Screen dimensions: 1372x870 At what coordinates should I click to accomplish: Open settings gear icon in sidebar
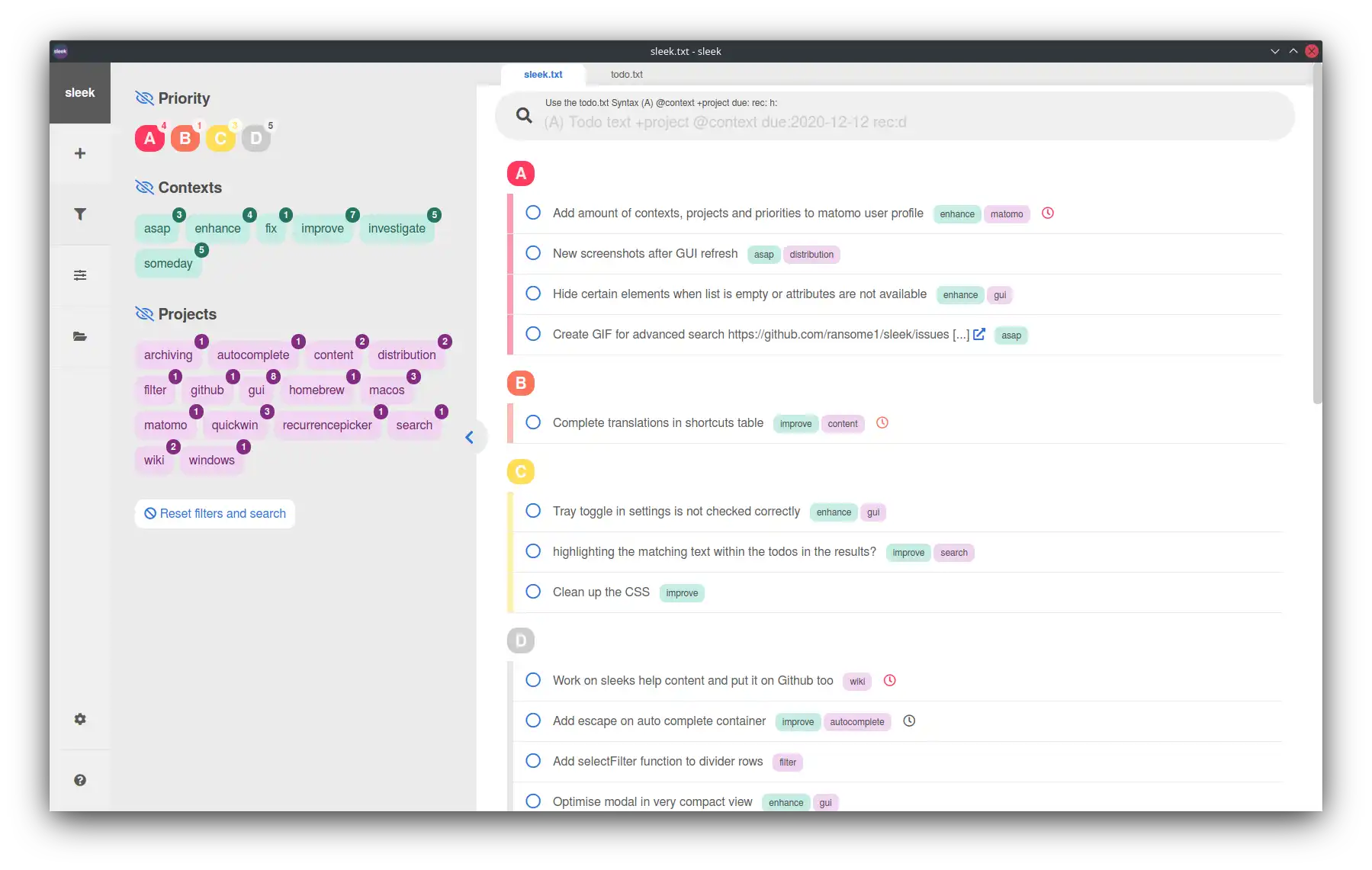(x=80, y=719)
